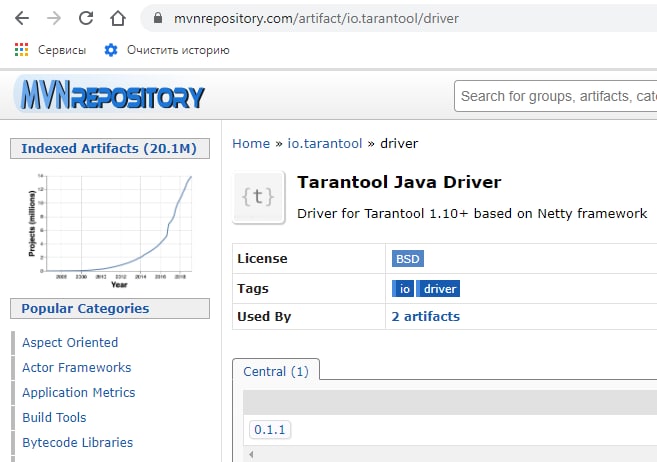Go to Home in the breadcrumb
Viewport: 657px width, 462px height.
(251, 143)
